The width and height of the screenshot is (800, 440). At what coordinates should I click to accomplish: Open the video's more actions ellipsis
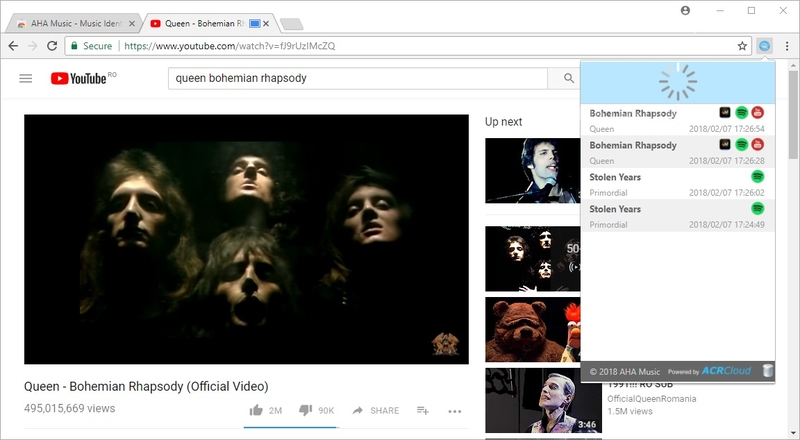(455, 411)
